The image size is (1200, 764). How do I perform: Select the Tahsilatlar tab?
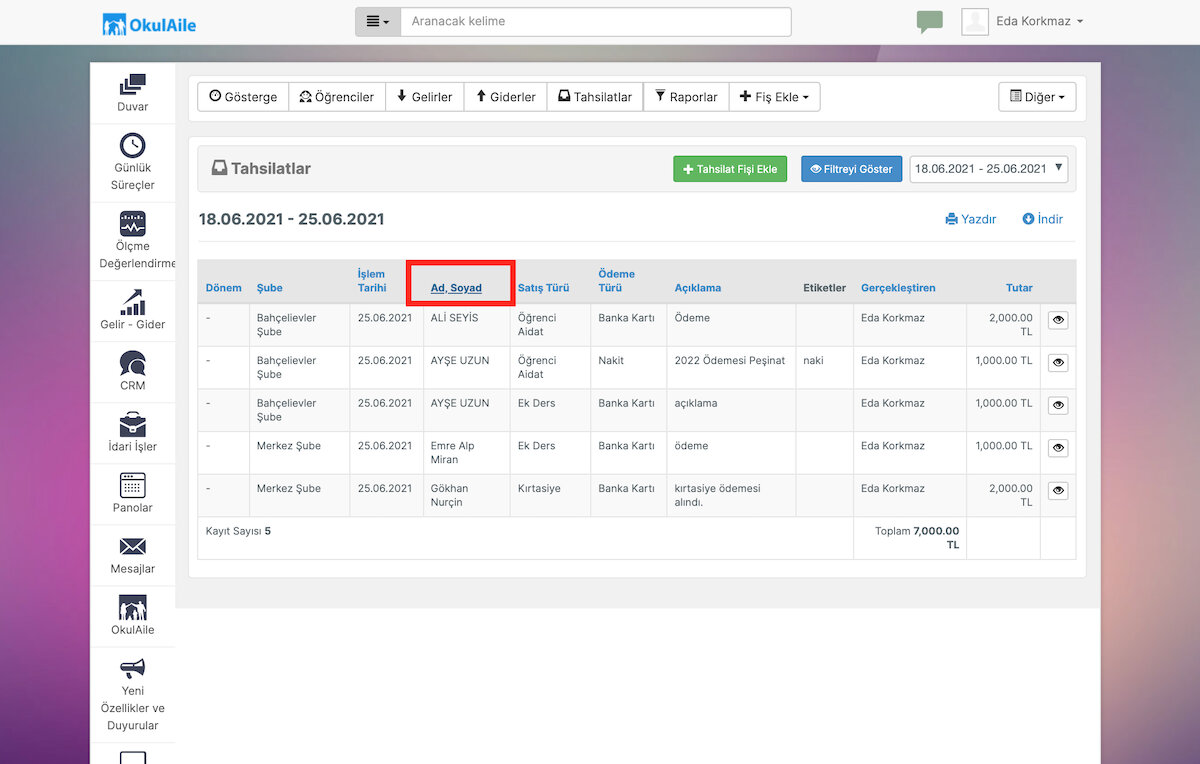(595, 97)
